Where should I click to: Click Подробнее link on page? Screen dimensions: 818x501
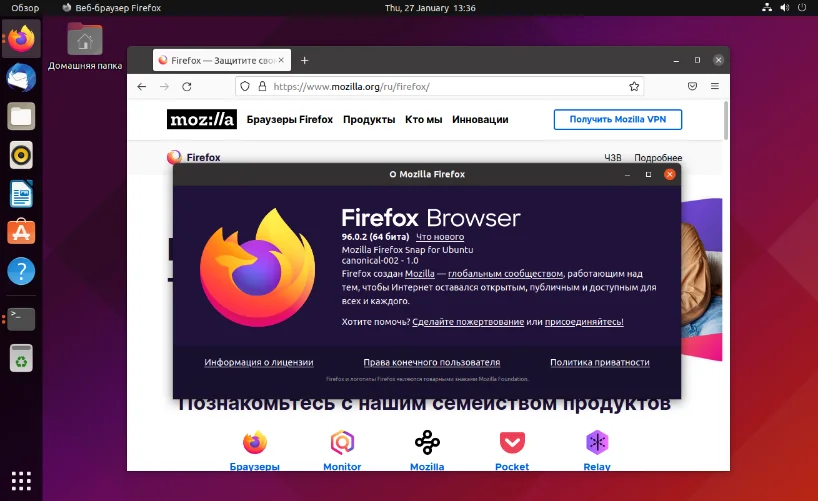[658, 158]
